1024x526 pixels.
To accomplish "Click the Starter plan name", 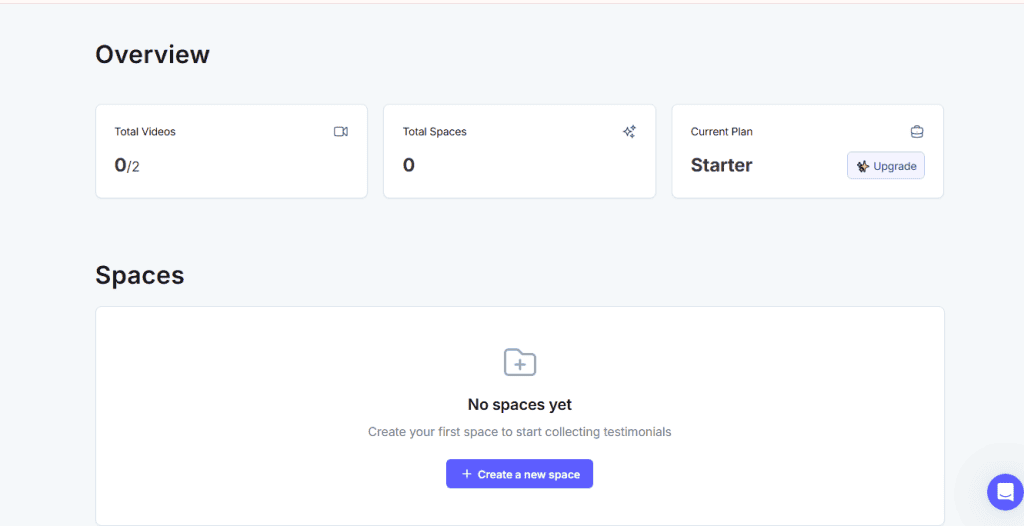I will [721, 165].
